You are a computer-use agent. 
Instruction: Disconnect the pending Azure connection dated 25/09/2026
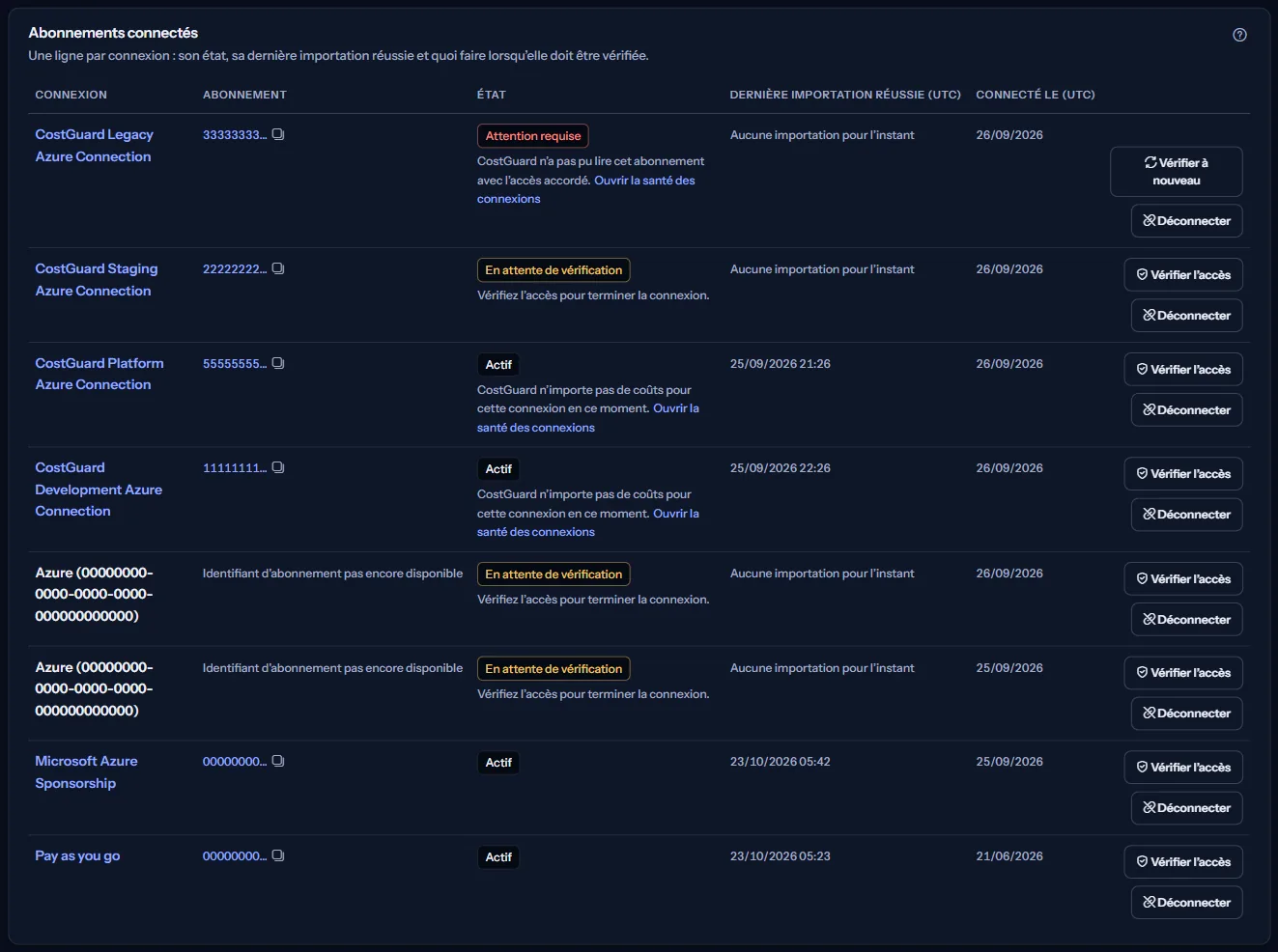[1186, 714]
